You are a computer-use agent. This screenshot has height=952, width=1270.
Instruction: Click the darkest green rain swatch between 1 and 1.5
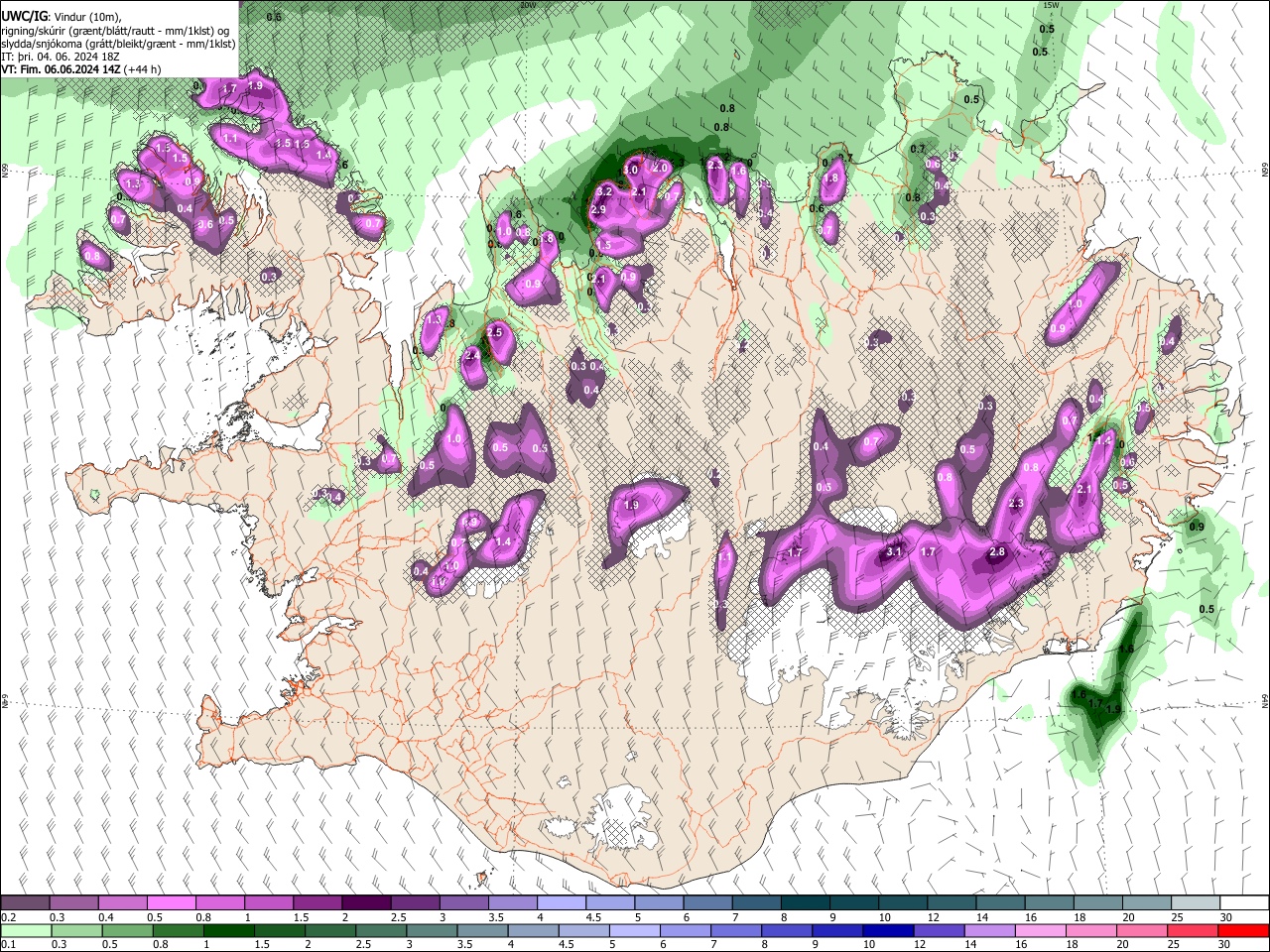pyautogui.click(x=227, y=930)
